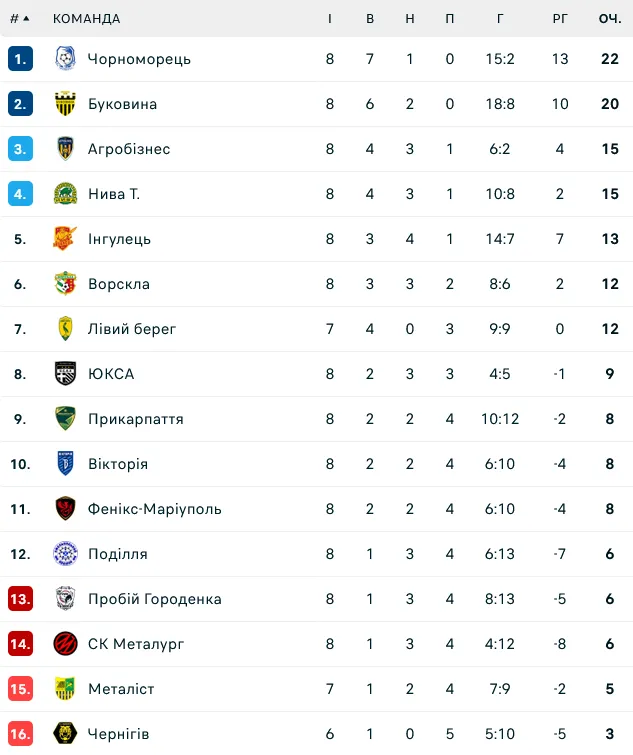The width and height of the screenshot is (633, 755).
Task: Click the Чорноморець club logo
Action: click(x=65, y=59)
